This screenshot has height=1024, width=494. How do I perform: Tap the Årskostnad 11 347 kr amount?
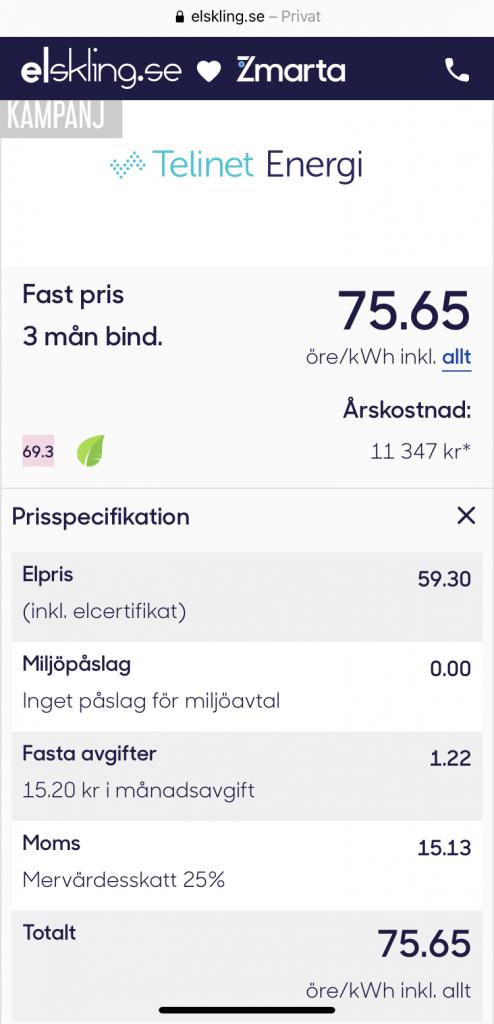420,451
